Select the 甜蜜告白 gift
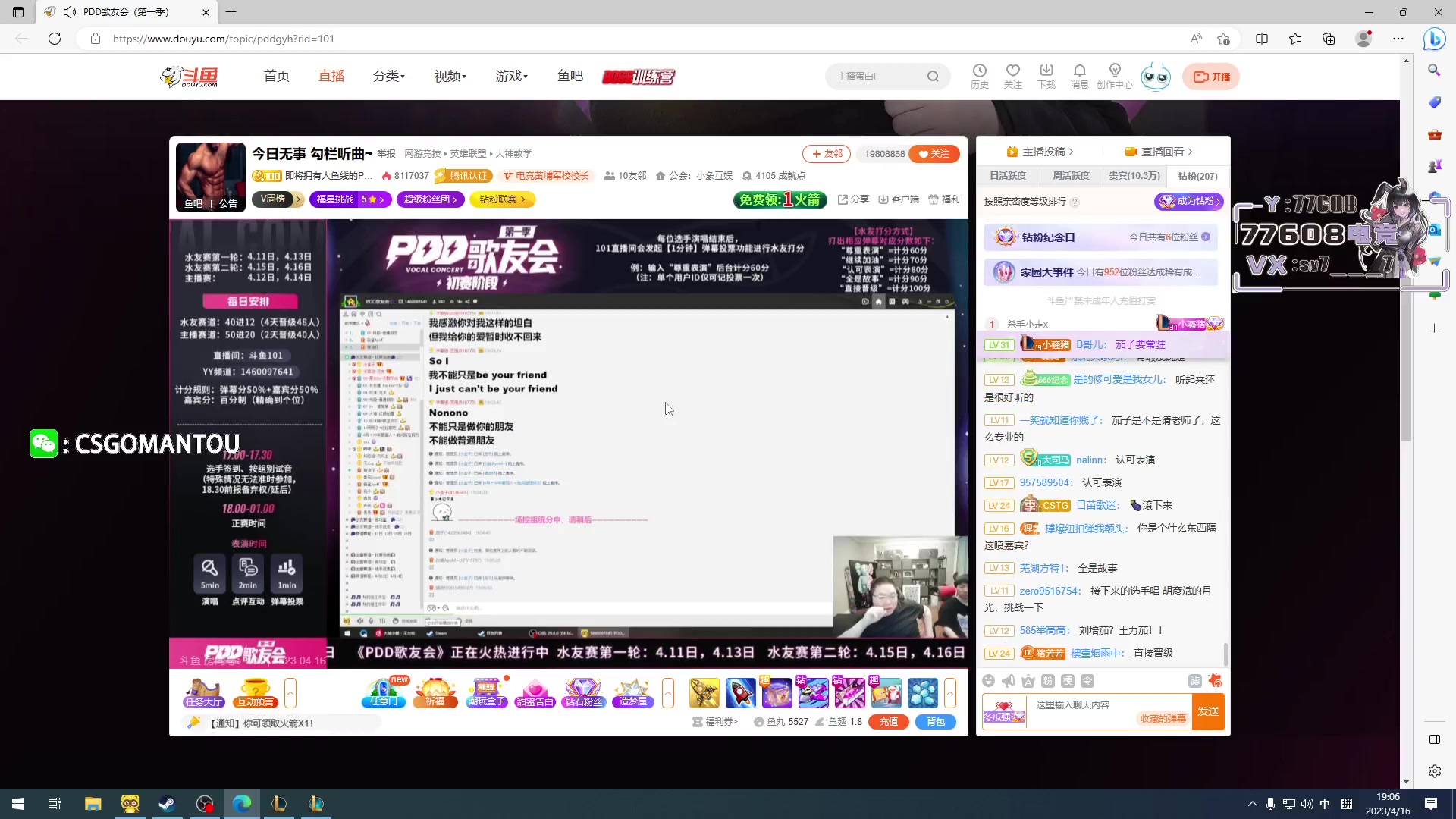Viewport: 1456px width, 819px height. click(536, 692)
